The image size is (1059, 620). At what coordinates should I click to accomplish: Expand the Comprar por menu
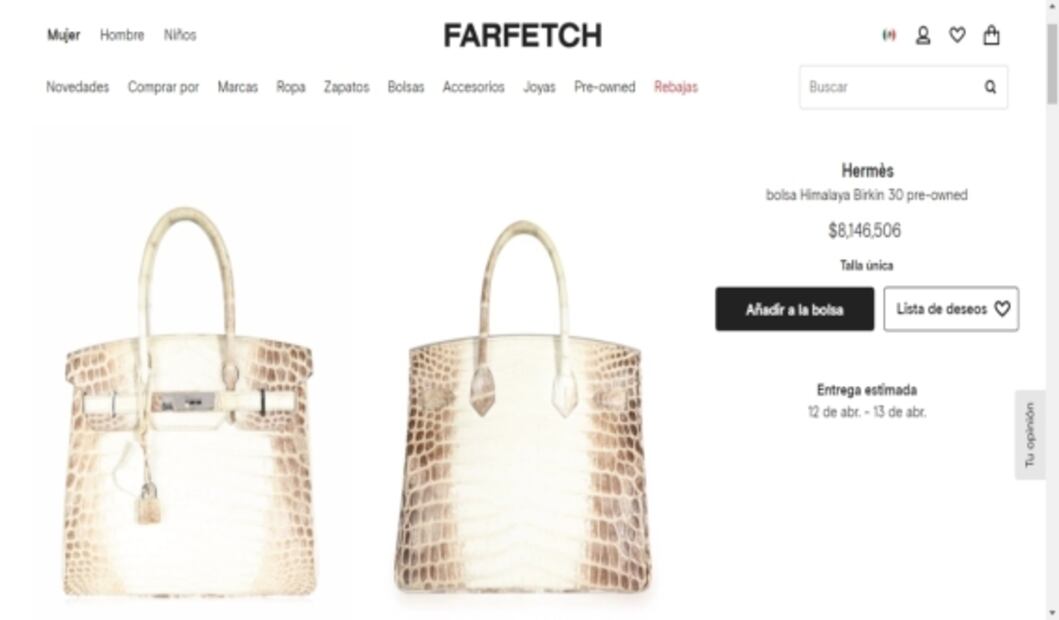(163, 87)
